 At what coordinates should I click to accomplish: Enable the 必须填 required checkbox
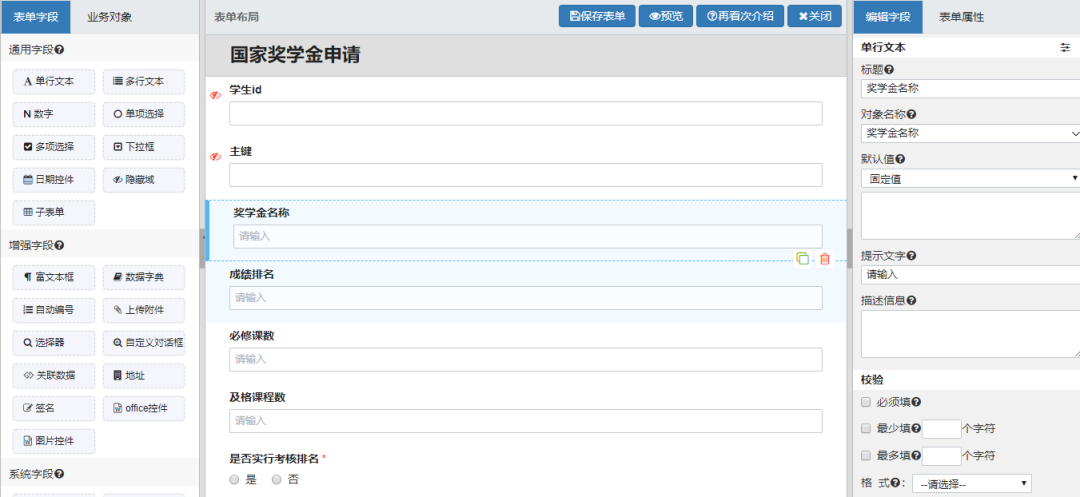866,402
